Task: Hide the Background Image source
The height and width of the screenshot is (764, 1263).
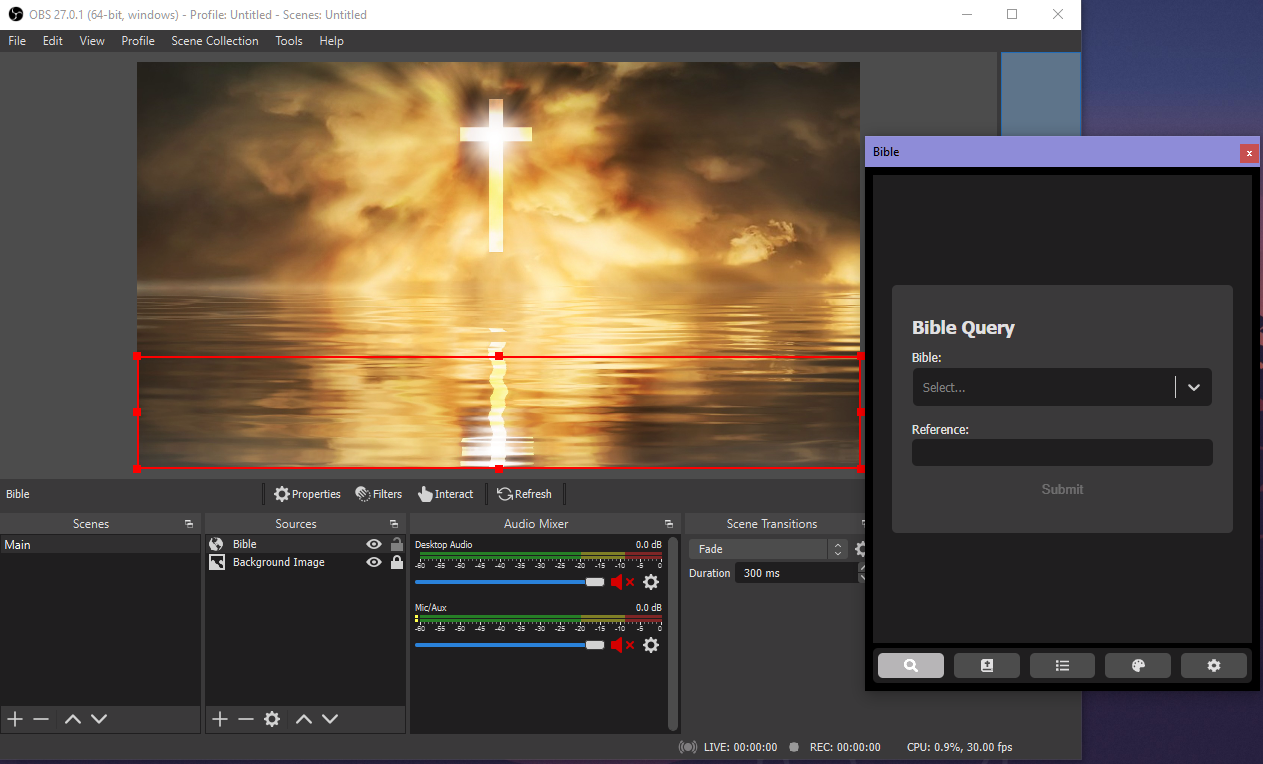Action: pyautogui.click(x=373, y=562)
